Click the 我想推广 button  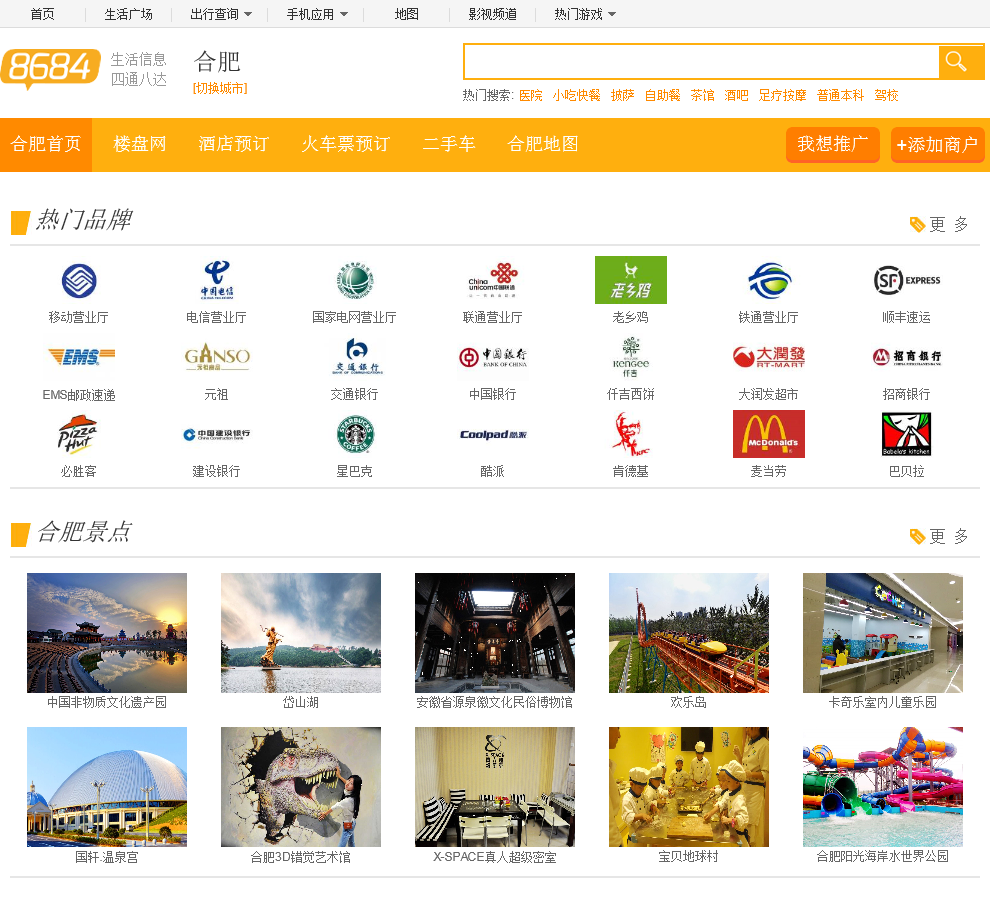(833, 145)
